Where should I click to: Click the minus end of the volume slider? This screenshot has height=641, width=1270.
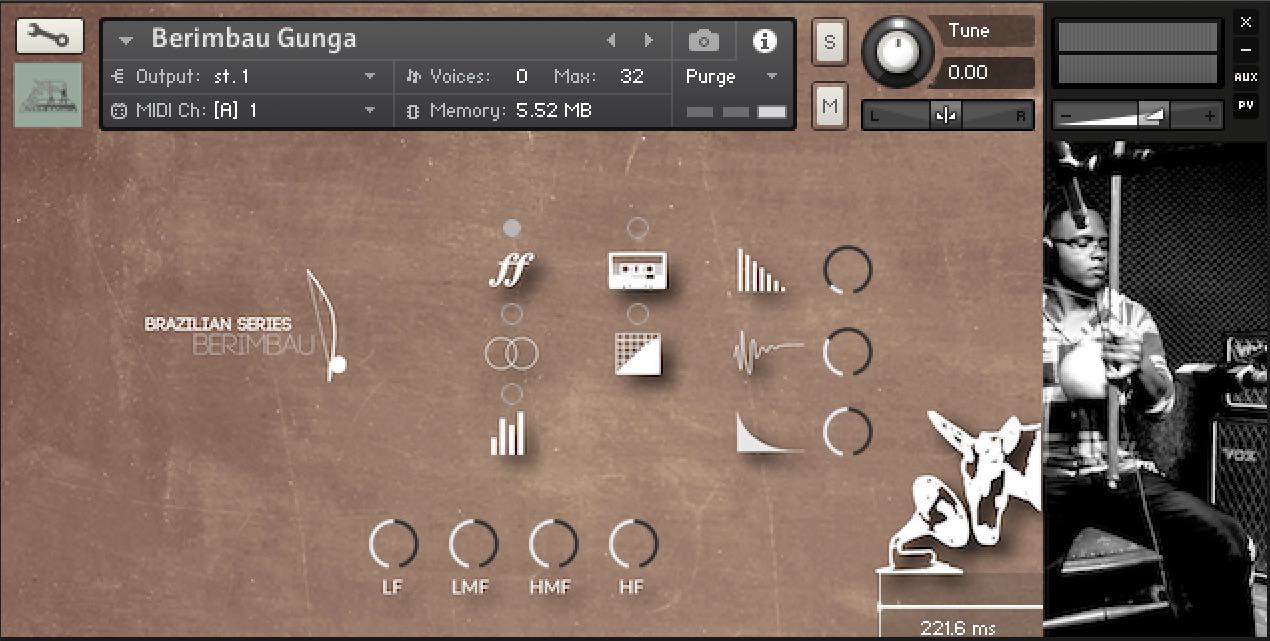[x=1066, y=117]
